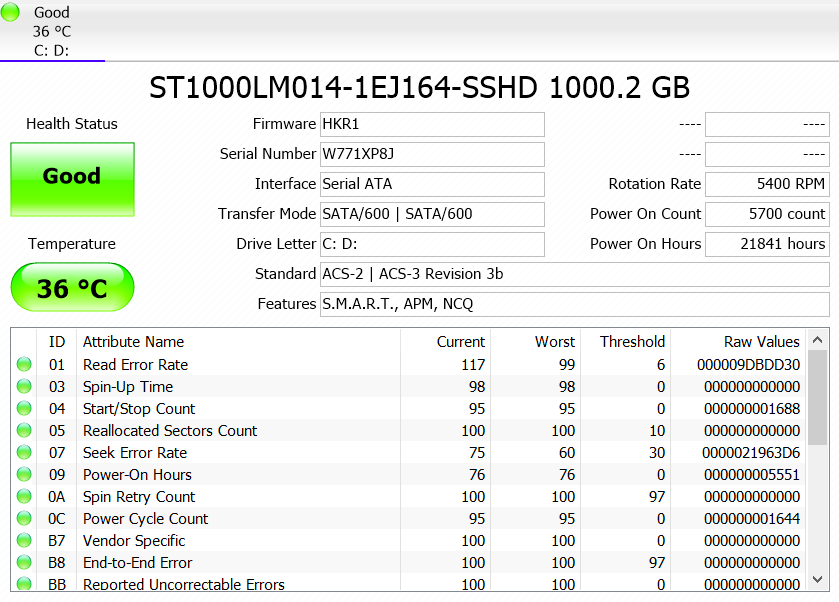The width and height of the screenshot is (839, 602).
Task: Click the status icon for Spin Retry Count
Action: coord(24,496)
